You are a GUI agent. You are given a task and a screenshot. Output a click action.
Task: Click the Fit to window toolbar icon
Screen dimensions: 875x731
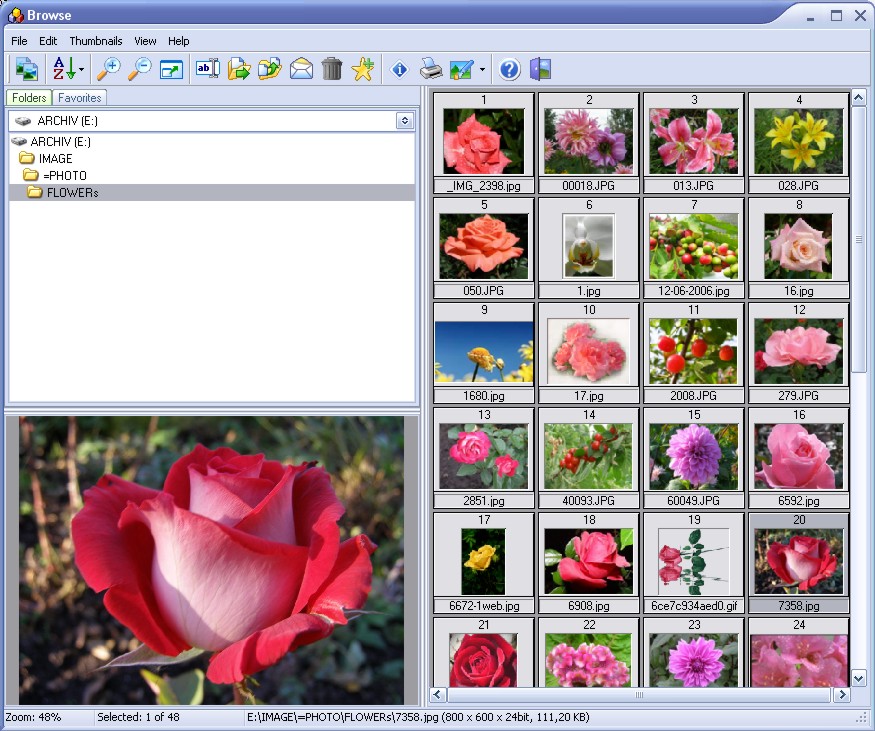pyautogui.click(x=171, y=69)
